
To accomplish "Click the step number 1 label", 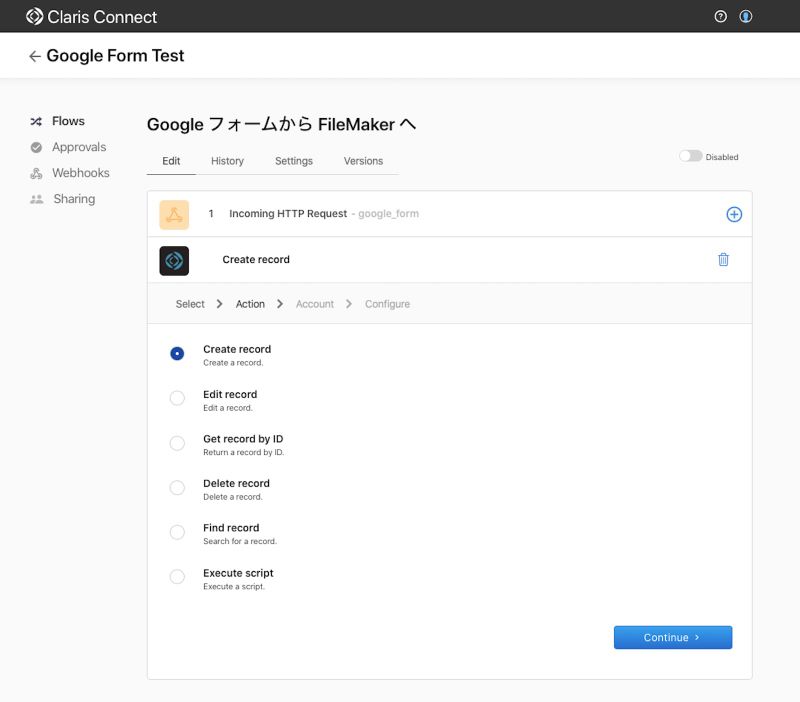I will point(211,214).
